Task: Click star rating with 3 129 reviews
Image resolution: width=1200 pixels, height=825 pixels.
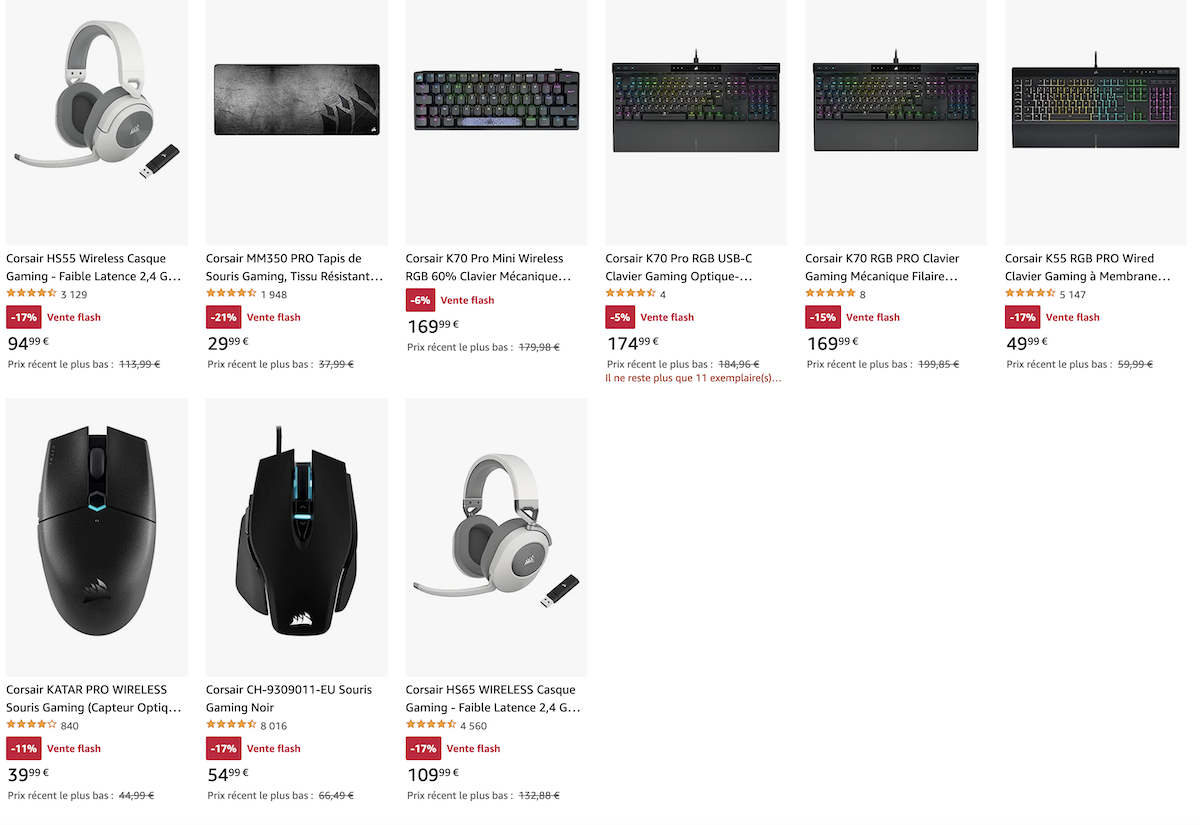Action: pos(31,294)
